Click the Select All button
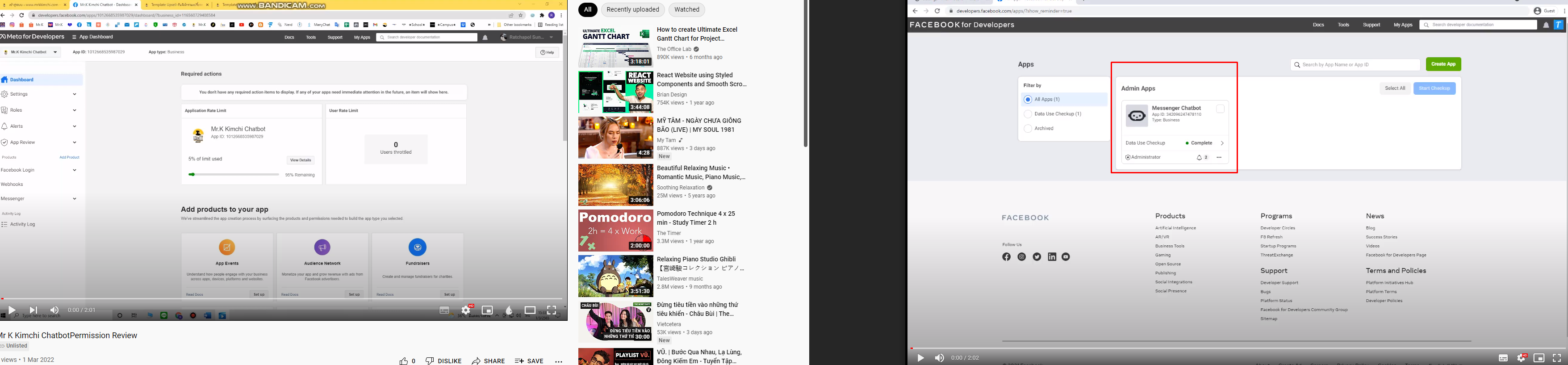The height and width of the screenshot is (365, 1568). [x=1395, y=88]
